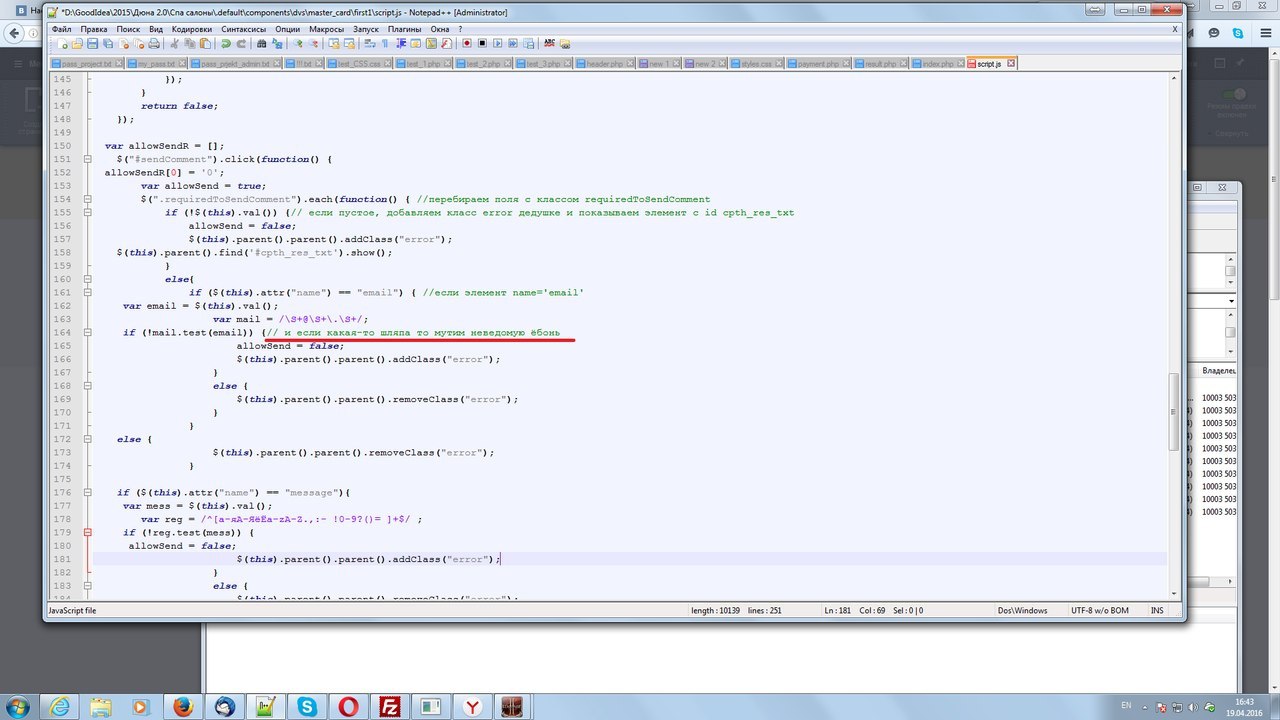Switch to the styles.css tab
The height and width of the screenshot is (720, 1280).
tap(755, 63)
